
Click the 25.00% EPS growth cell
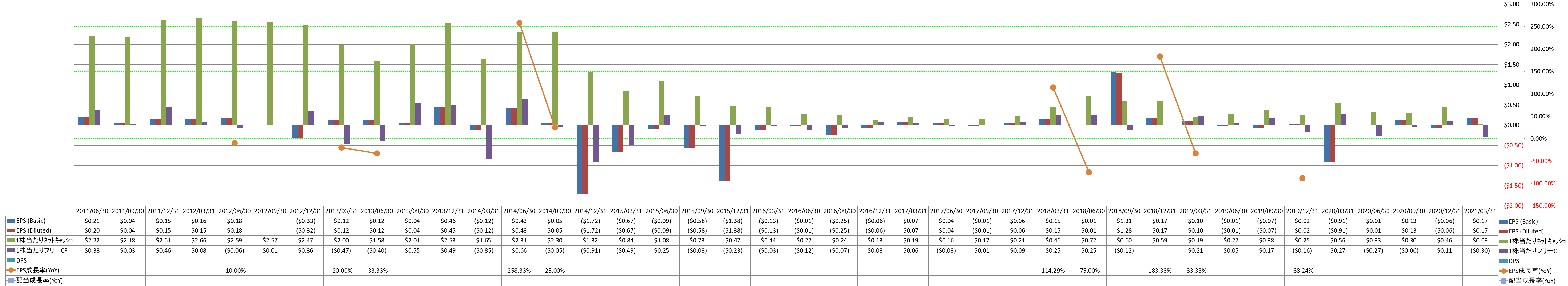pos(555,270)
